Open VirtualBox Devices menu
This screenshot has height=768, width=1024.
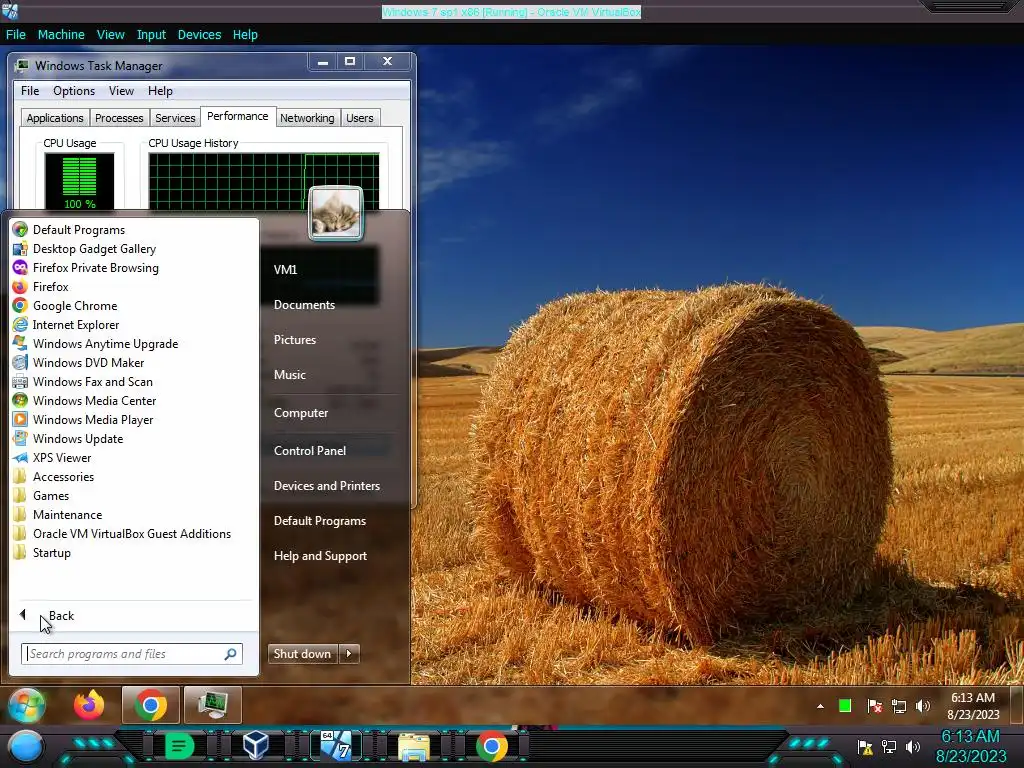[x=199, y=35]
